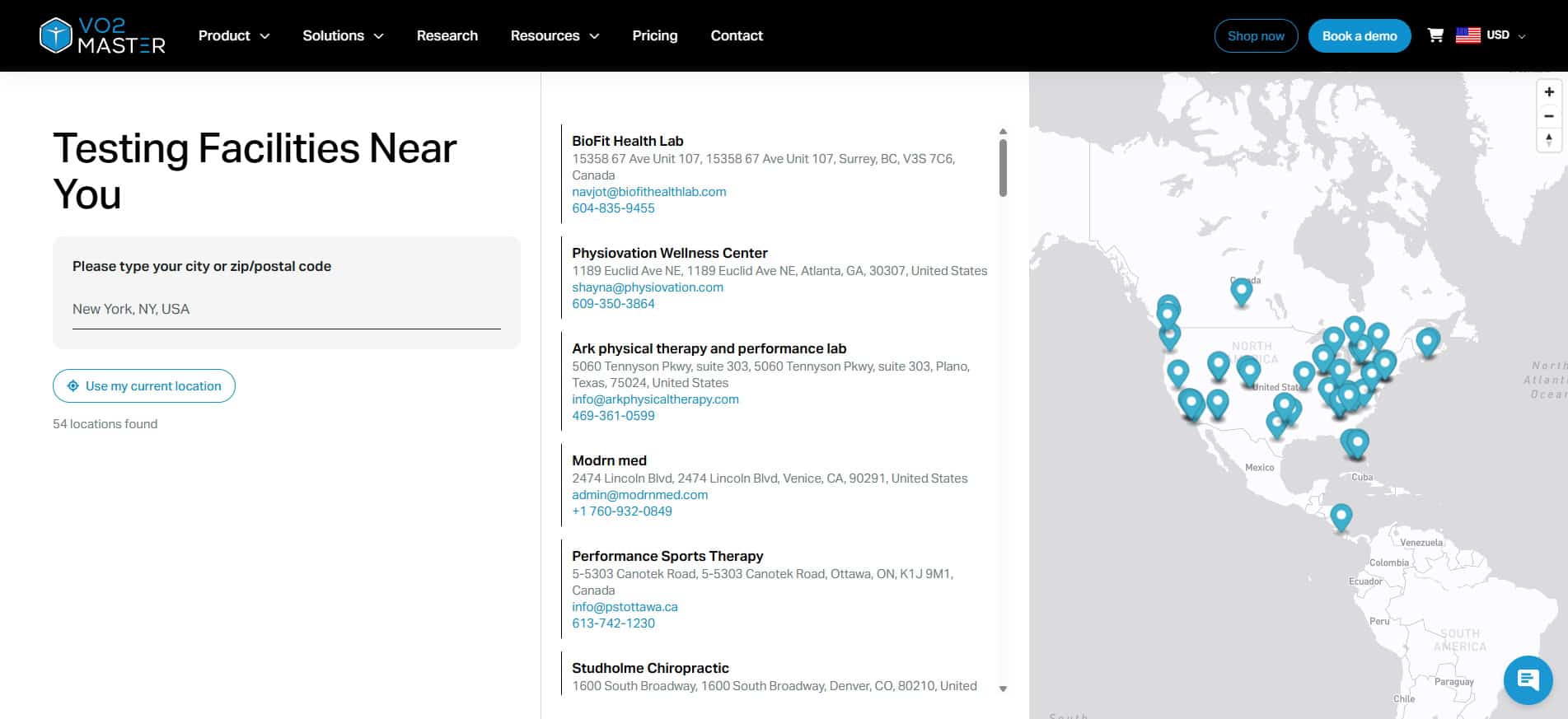Click the VO2 Master logo

(102, 35)
